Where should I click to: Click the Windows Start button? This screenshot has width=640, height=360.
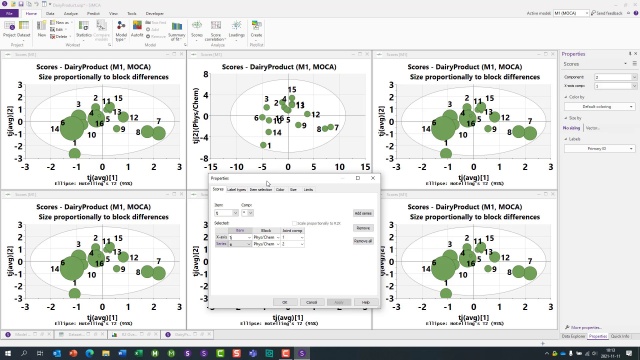8,353
